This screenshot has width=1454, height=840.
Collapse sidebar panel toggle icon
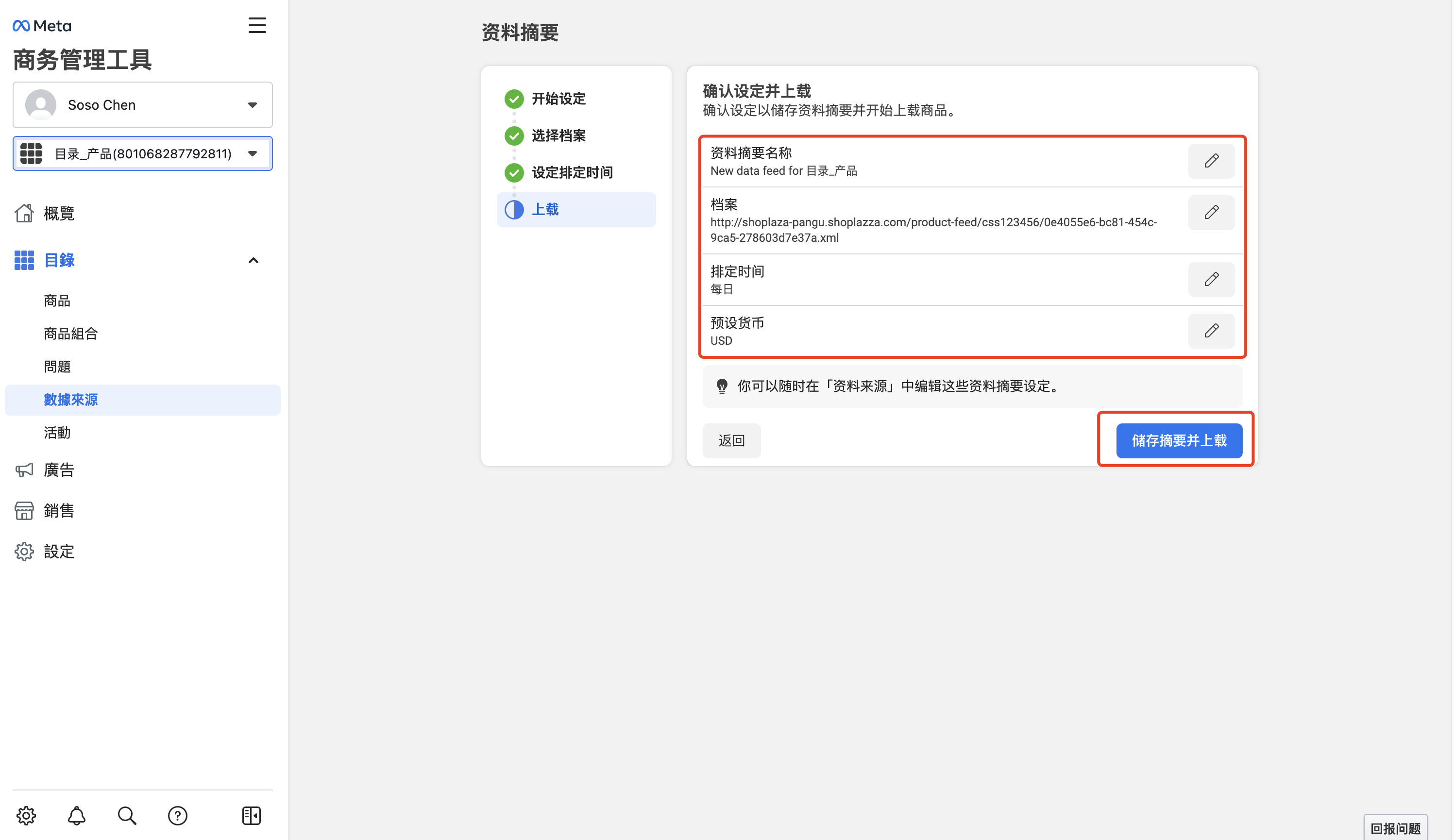pos(252,815)
